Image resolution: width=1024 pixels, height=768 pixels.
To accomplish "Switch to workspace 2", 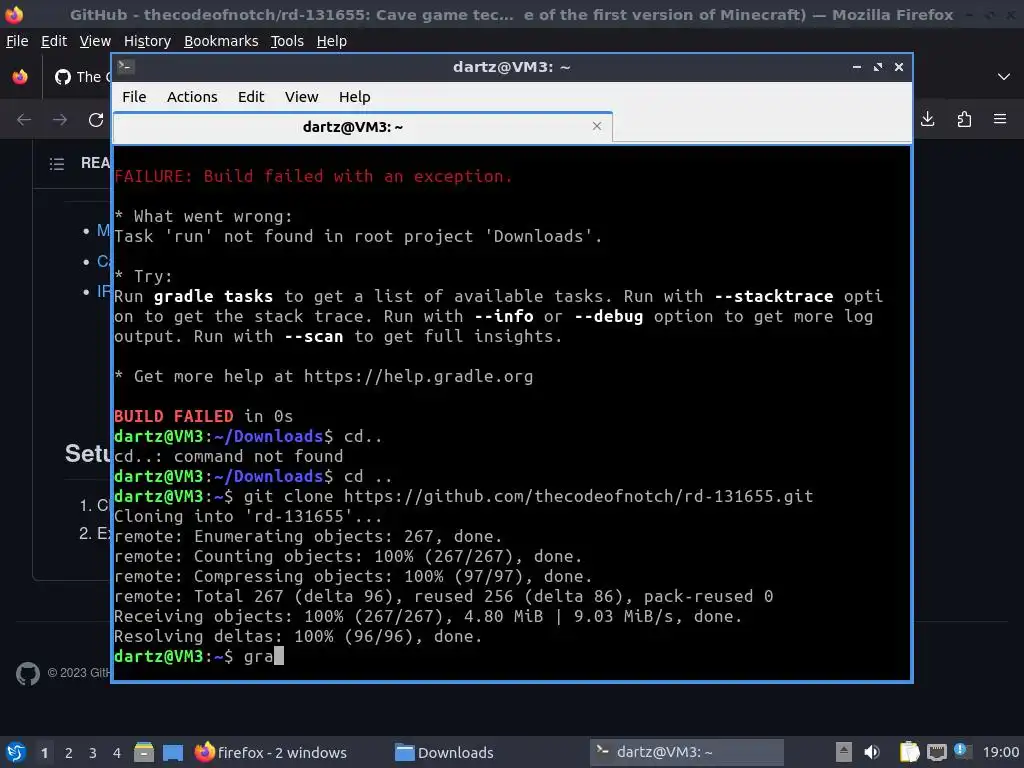I will pyautogui.click(x=69, y=753).
